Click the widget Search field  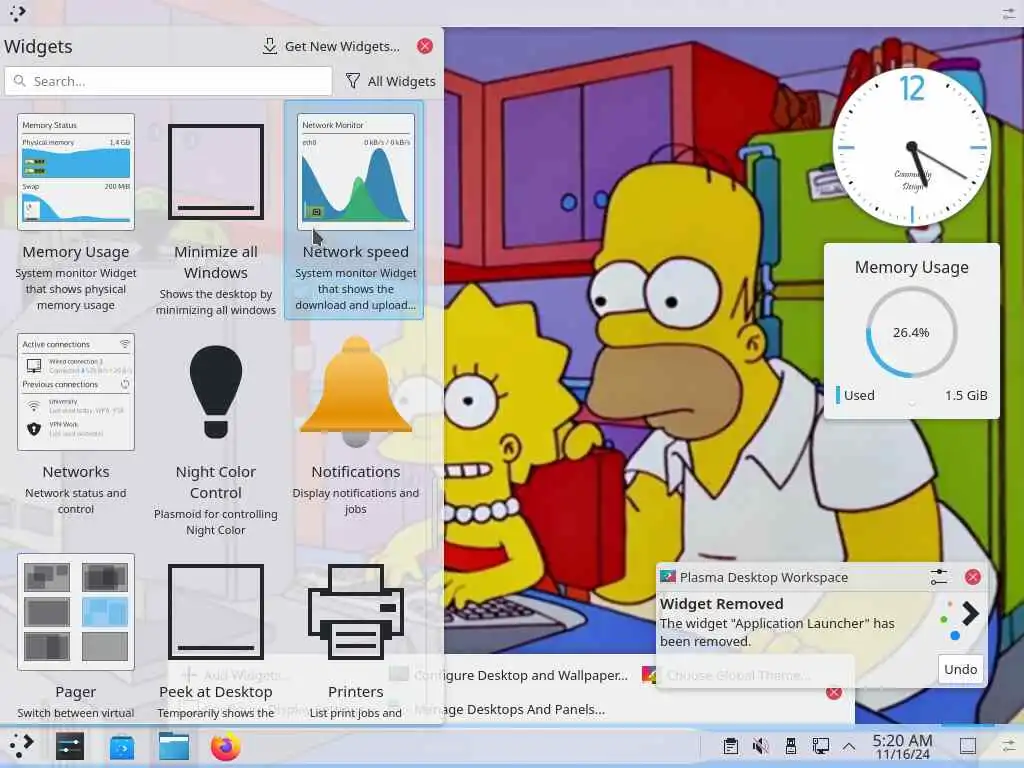(168, 81)
